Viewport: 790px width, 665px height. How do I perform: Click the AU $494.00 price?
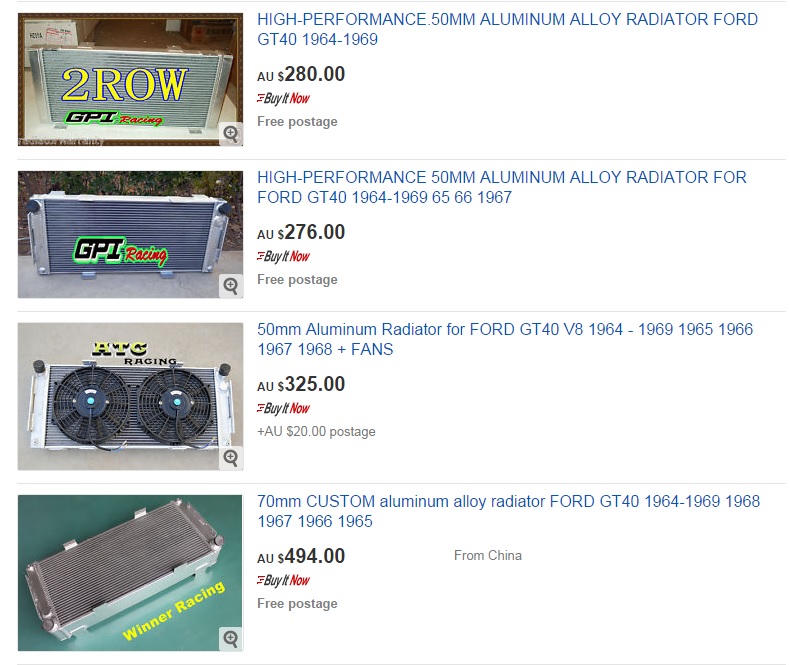(x=301, y=556)
